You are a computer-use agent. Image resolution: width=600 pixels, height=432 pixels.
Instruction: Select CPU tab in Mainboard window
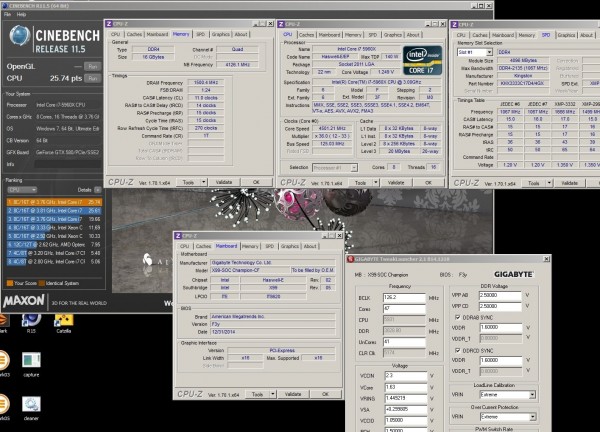[184, 246]
